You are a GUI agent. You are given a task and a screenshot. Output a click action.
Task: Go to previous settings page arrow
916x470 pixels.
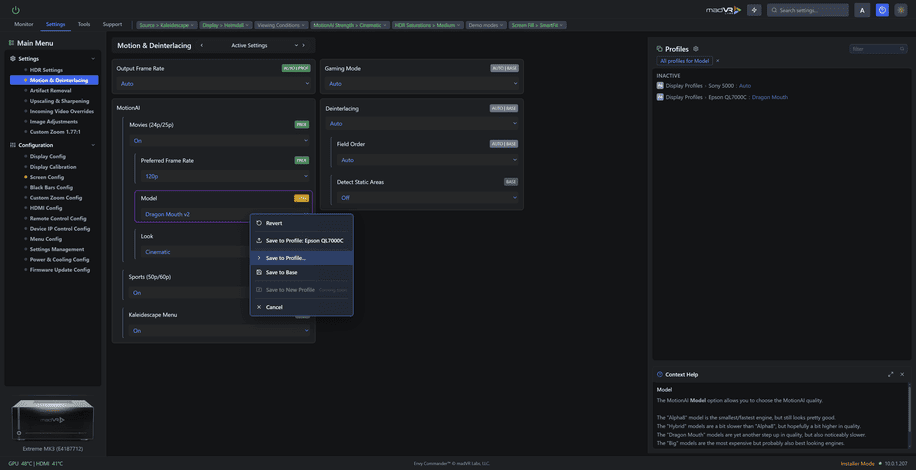pos(202,45)
